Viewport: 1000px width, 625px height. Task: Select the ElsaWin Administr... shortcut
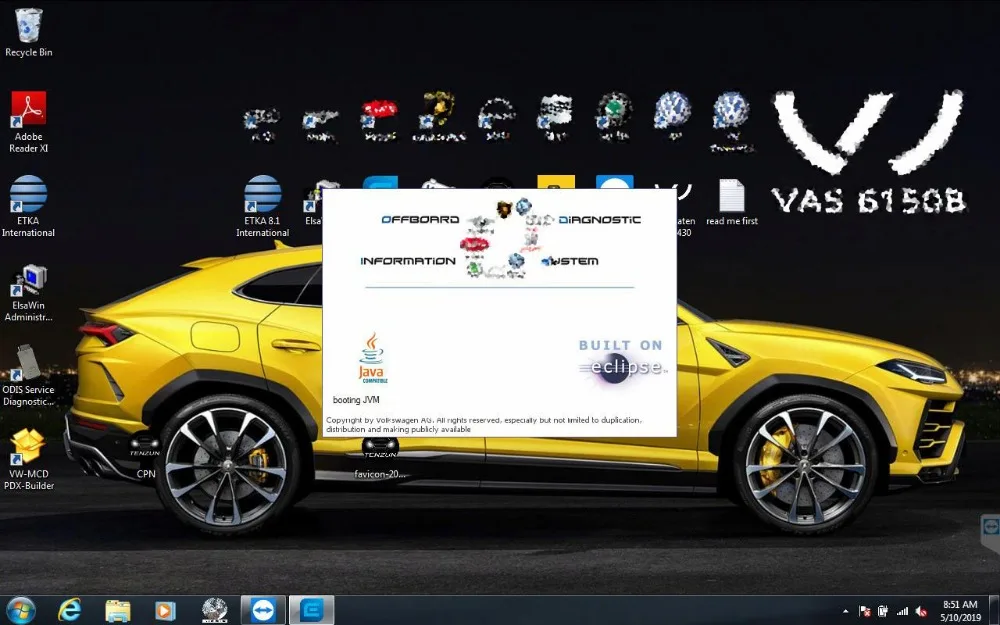click(x=28, y=293)
